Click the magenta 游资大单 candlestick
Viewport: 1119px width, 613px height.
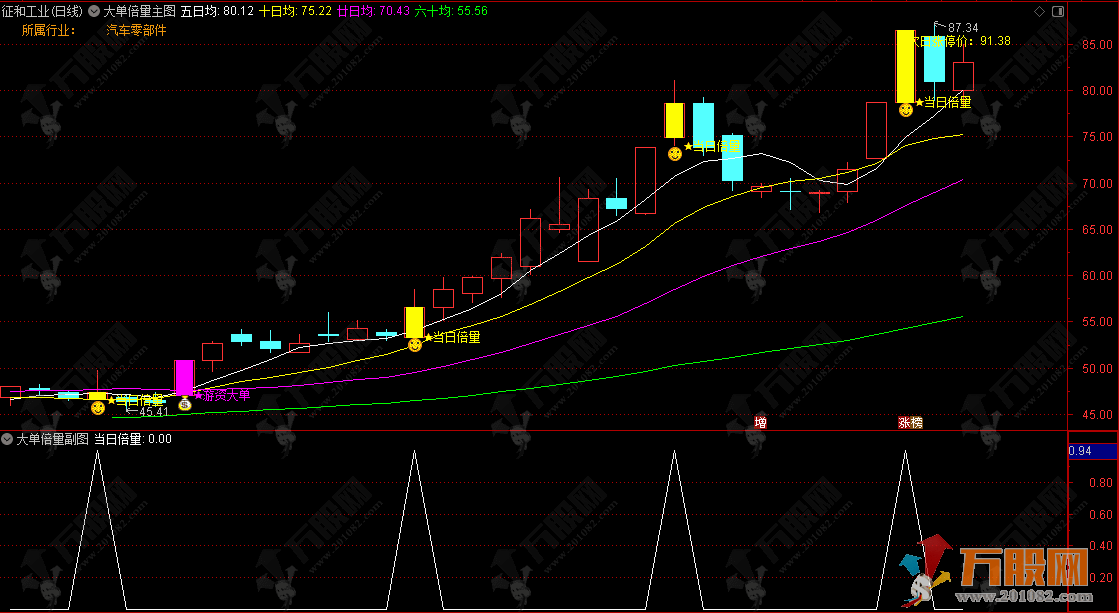pyautogui.click(x=184, y=377)
